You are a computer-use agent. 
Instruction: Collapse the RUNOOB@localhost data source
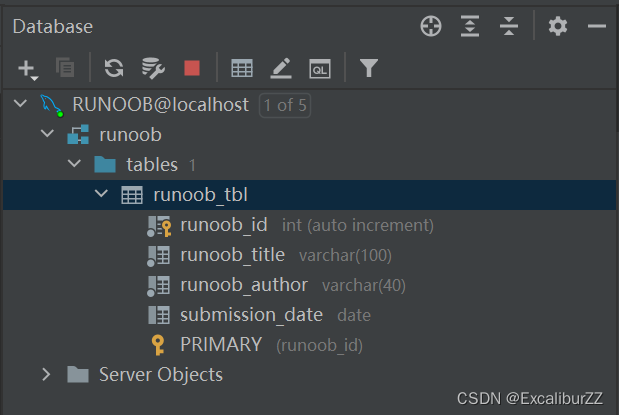tap(20, 104)
